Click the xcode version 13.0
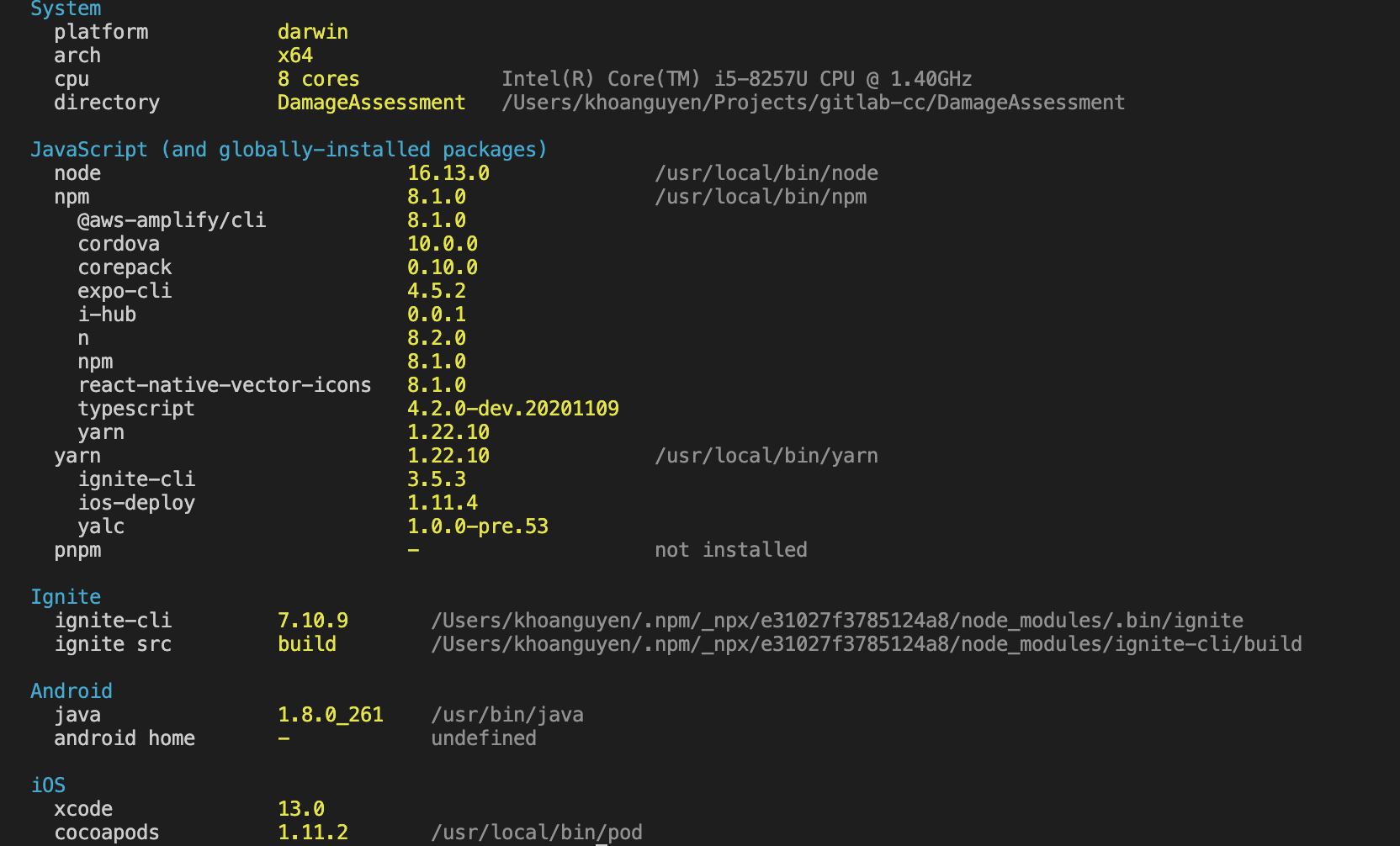Screen dimensions: 1400x846 click(301, 808)
